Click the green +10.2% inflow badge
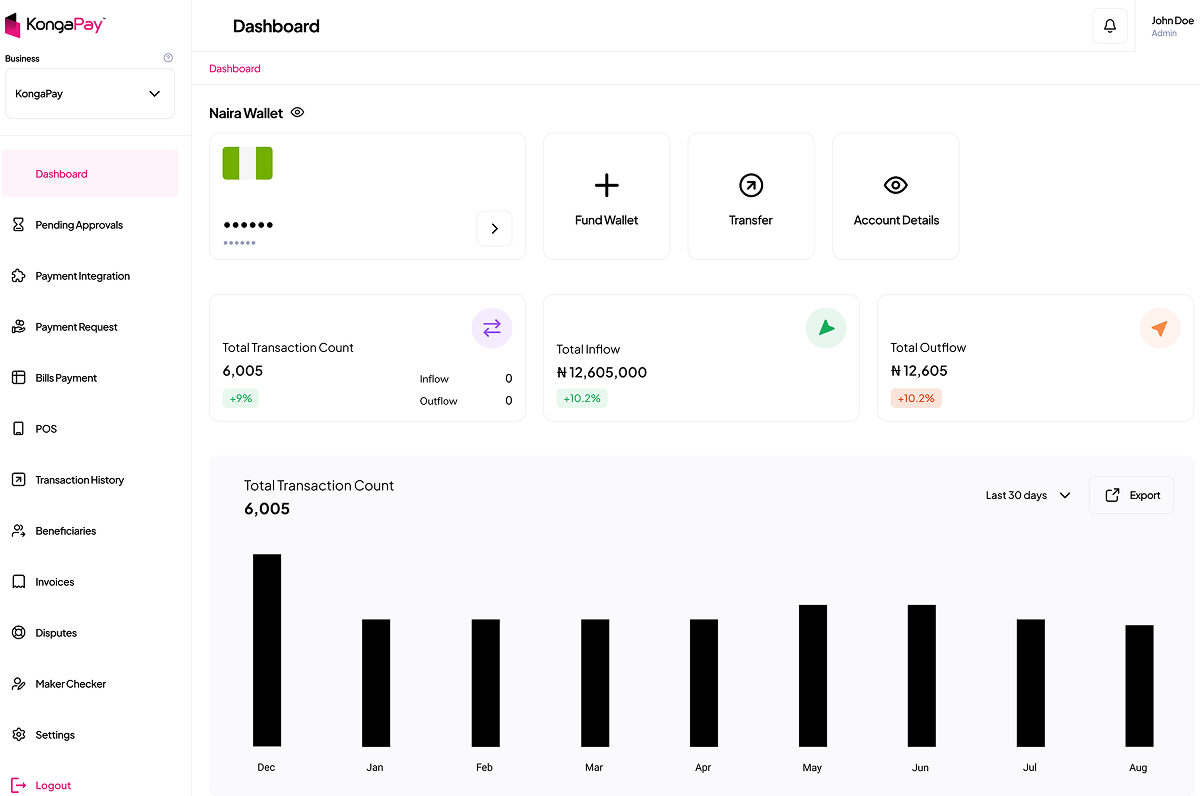1200x796 pixels. coord(582,398)
